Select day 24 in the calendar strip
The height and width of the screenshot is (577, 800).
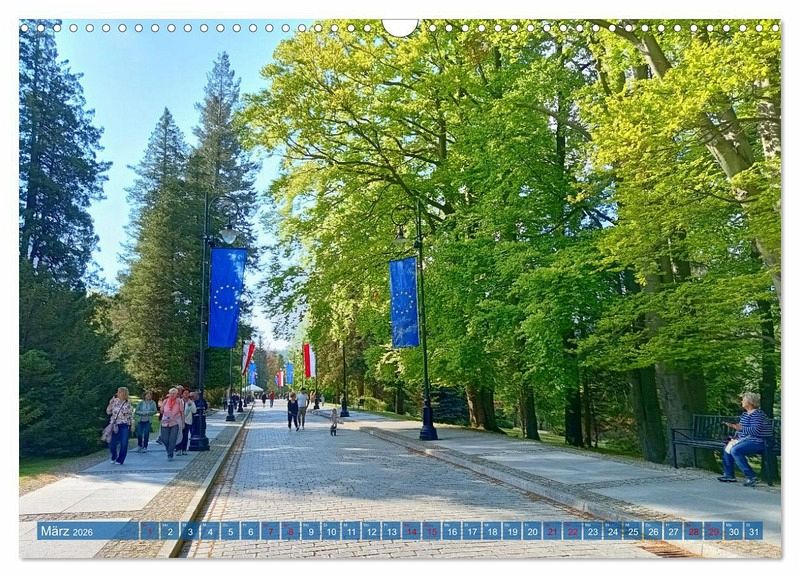(x=613, y=531)
